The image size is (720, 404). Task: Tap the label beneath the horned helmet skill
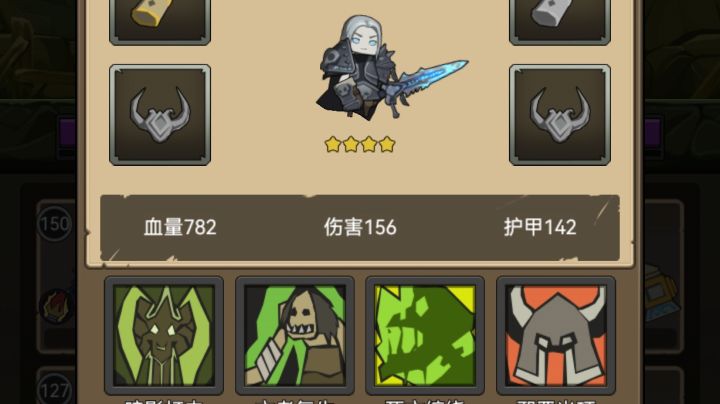click(x=556, y=401)
